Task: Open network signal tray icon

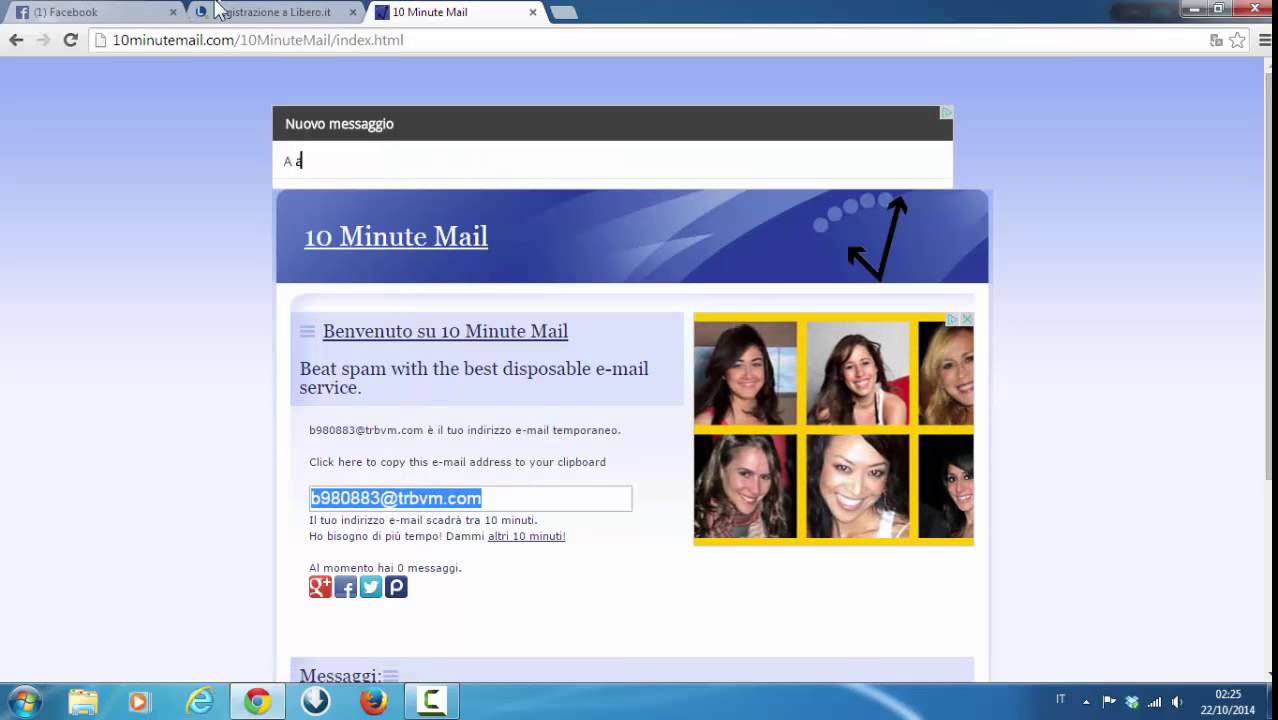Action: pos(1155,702)
